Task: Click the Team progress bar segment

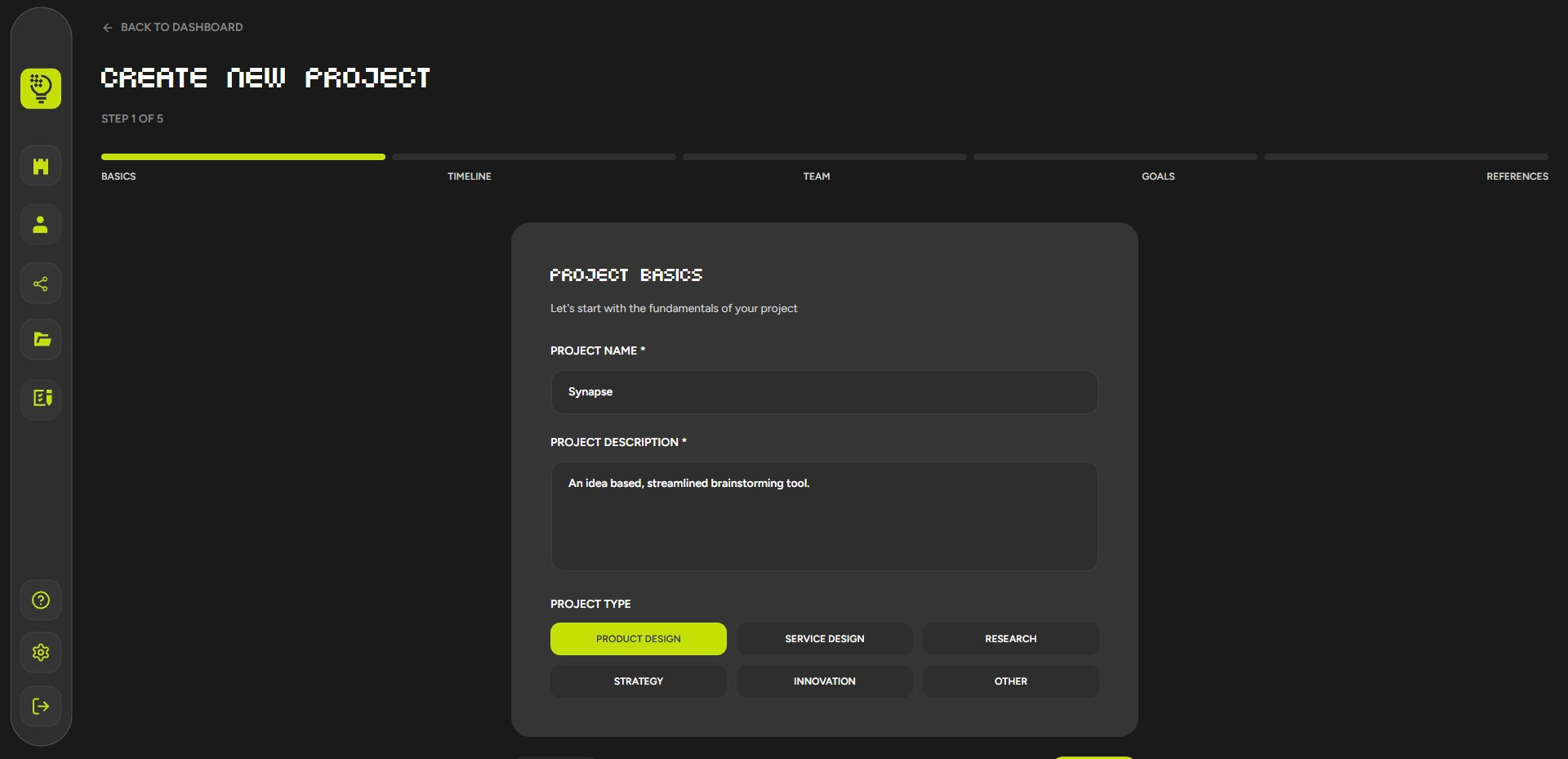Action: (x=825, y=157)
